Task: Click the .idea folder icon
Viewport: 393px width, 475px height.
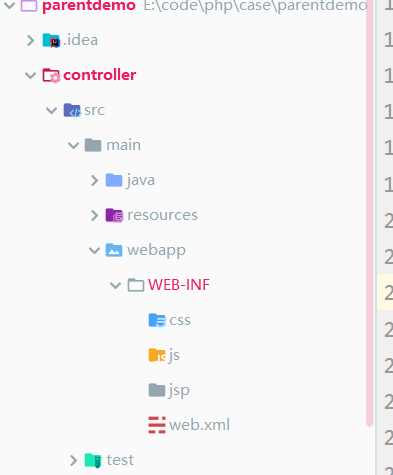Action: 51,40
